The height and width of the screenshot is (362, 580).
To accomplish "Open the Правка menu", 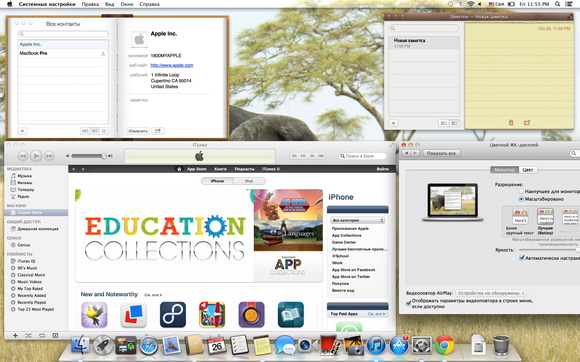I will click(x=90, y=4).
